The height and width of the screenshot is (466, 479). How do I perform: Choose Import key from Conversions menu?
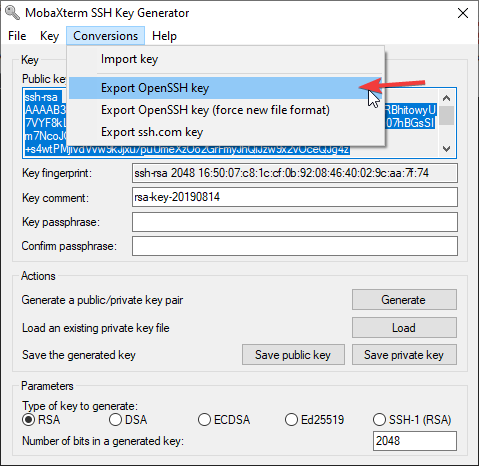tap(225, 59)
